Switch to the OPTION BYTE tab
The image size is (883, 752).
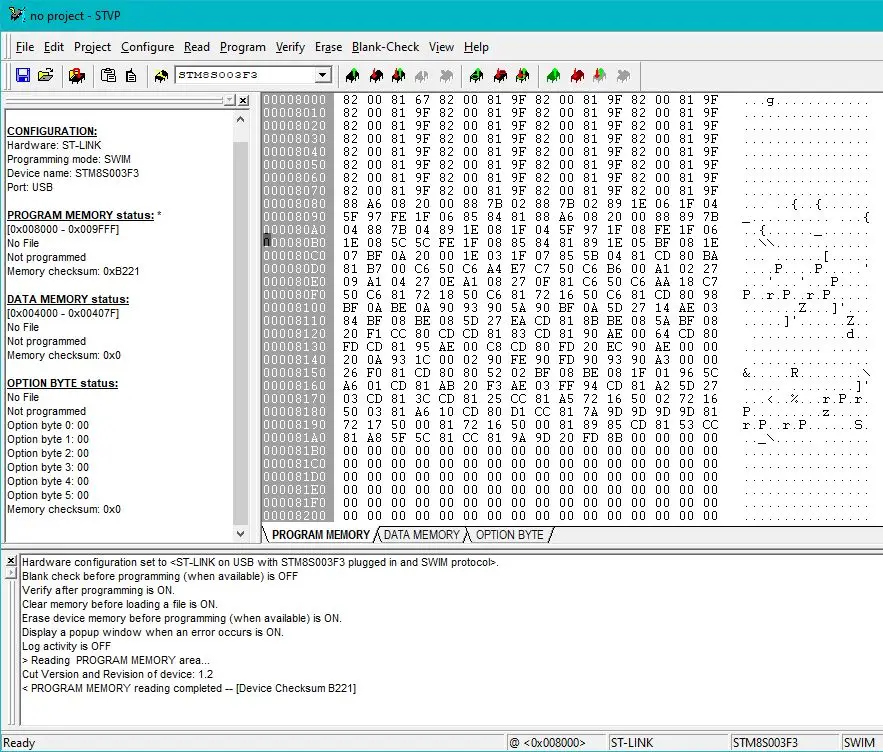coord(509,535)
